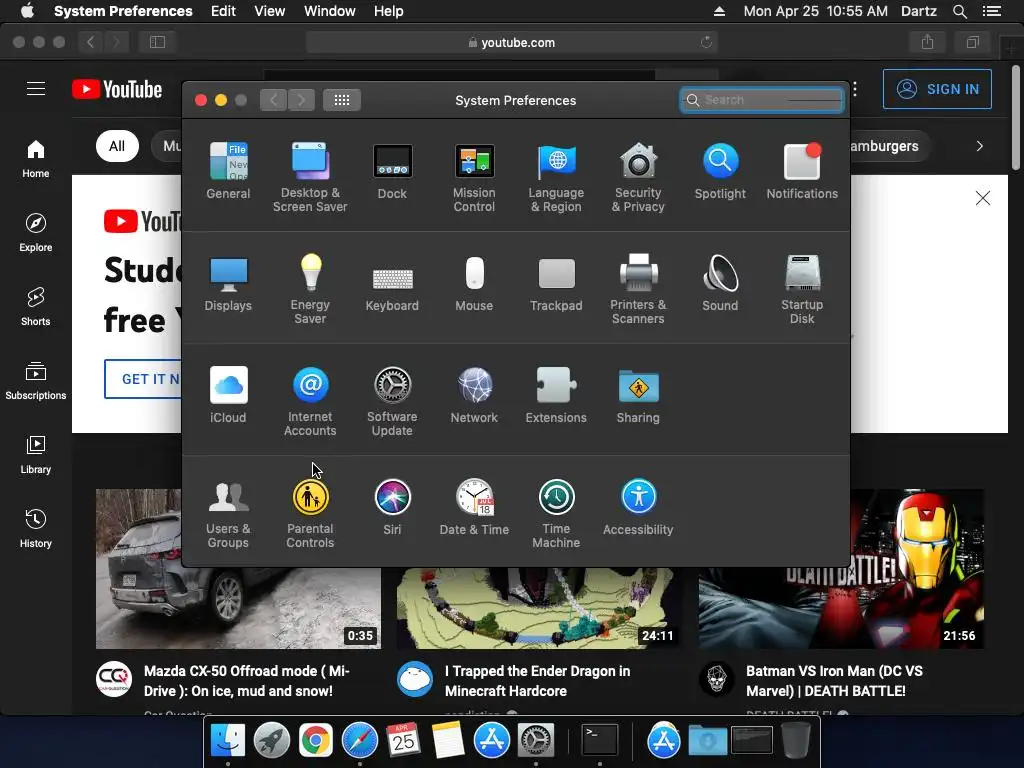
Task: Open Trash from the Dock
Action: (x=795, y=741)
